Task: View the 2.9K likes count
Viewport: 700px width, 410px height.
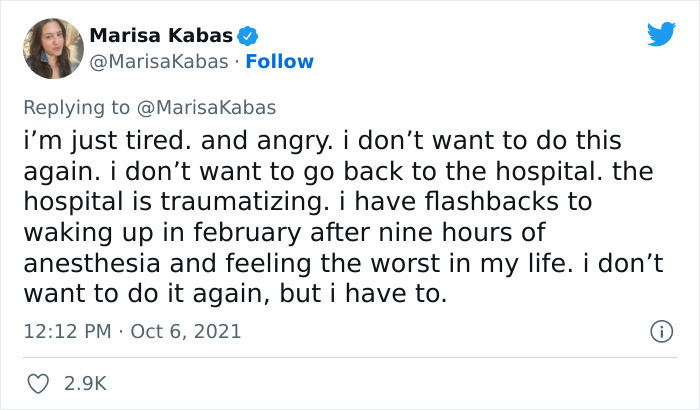Action: point(85,383)
